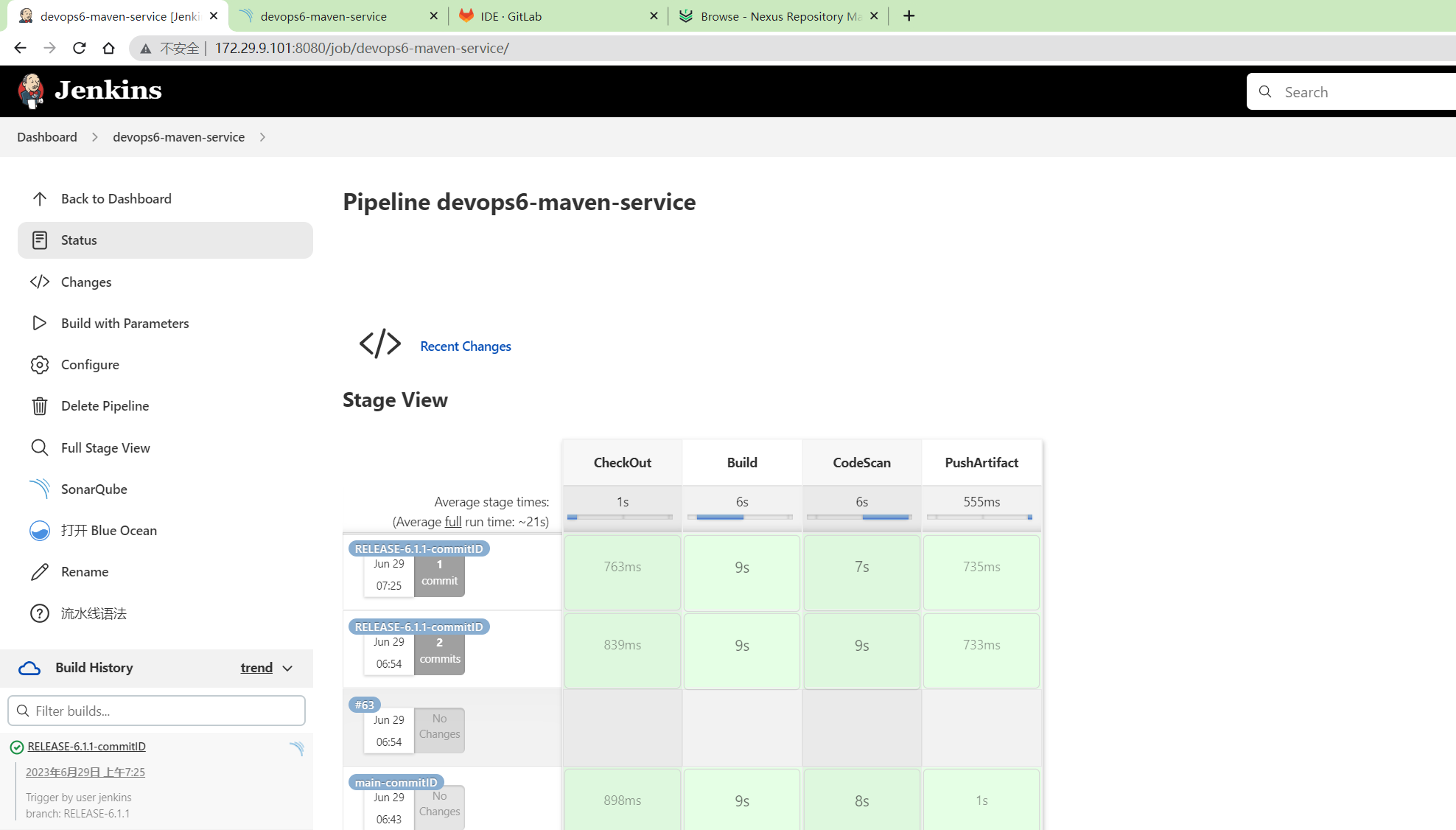Click the browser forward arrow
This screenshot has height=830, width=1456.
(x=49, y=48)
